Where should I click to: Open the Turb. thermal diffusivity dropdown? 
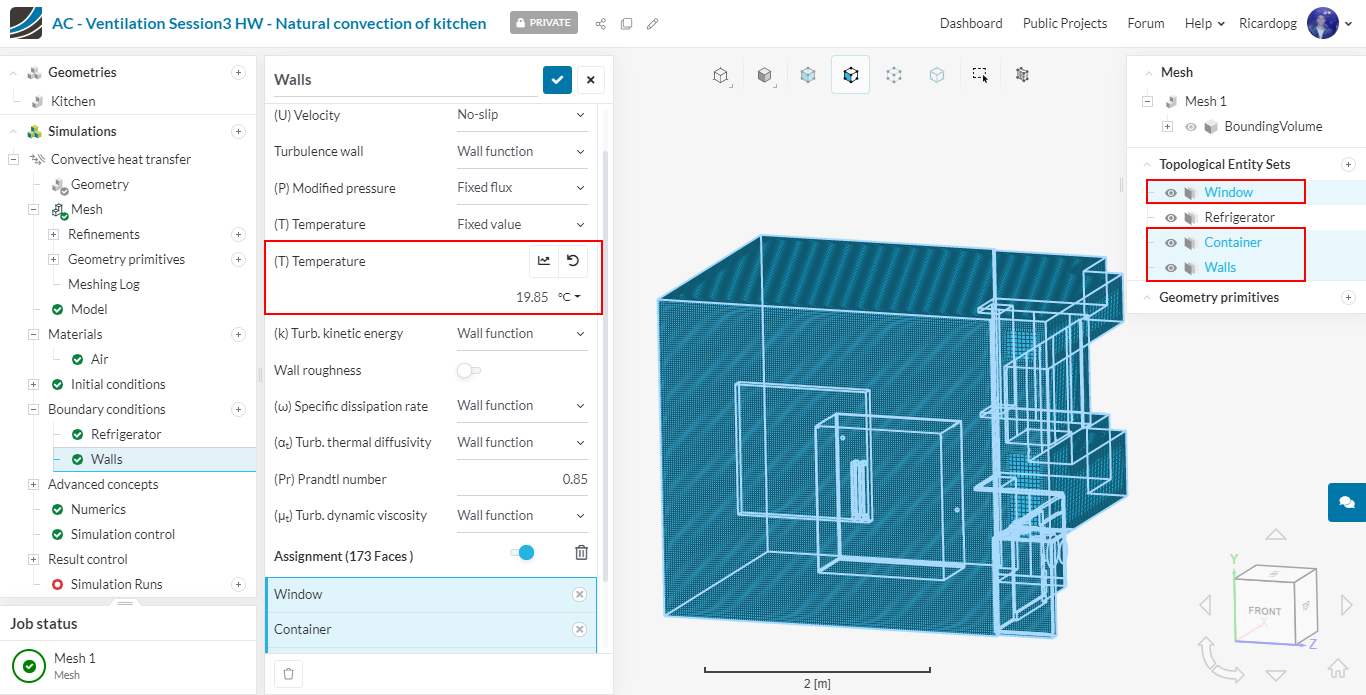pos(521,442)
